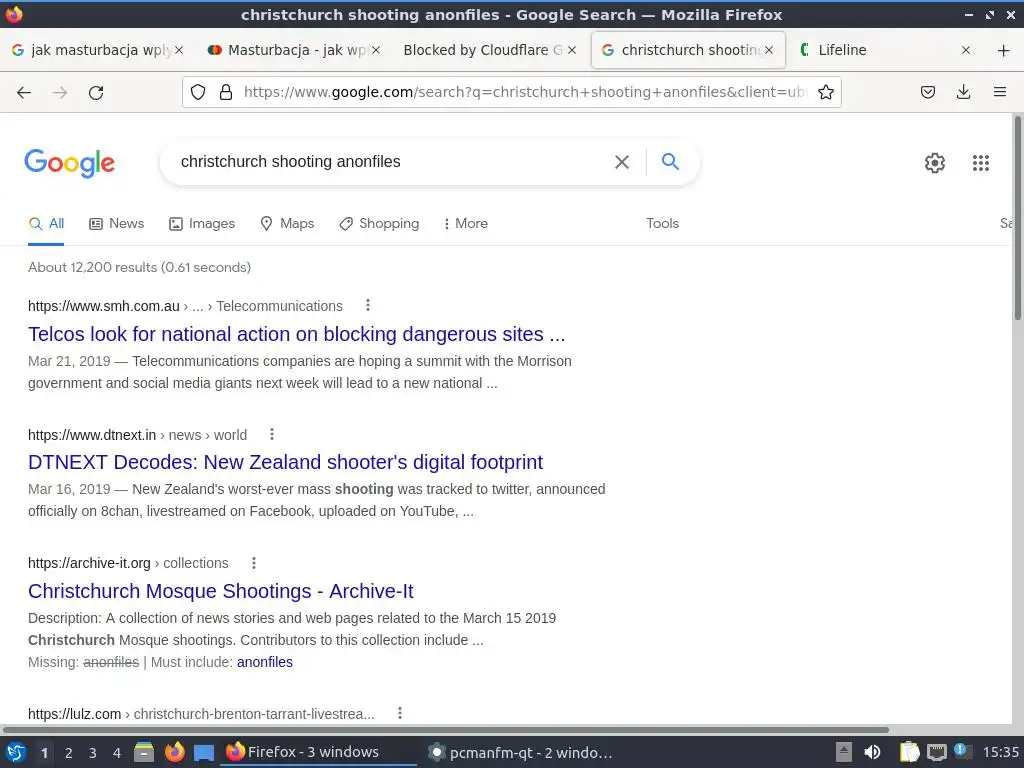Viewport: 1024px width, 768px height.
Task: Expand the More search filters
Action: pos(466,223)
